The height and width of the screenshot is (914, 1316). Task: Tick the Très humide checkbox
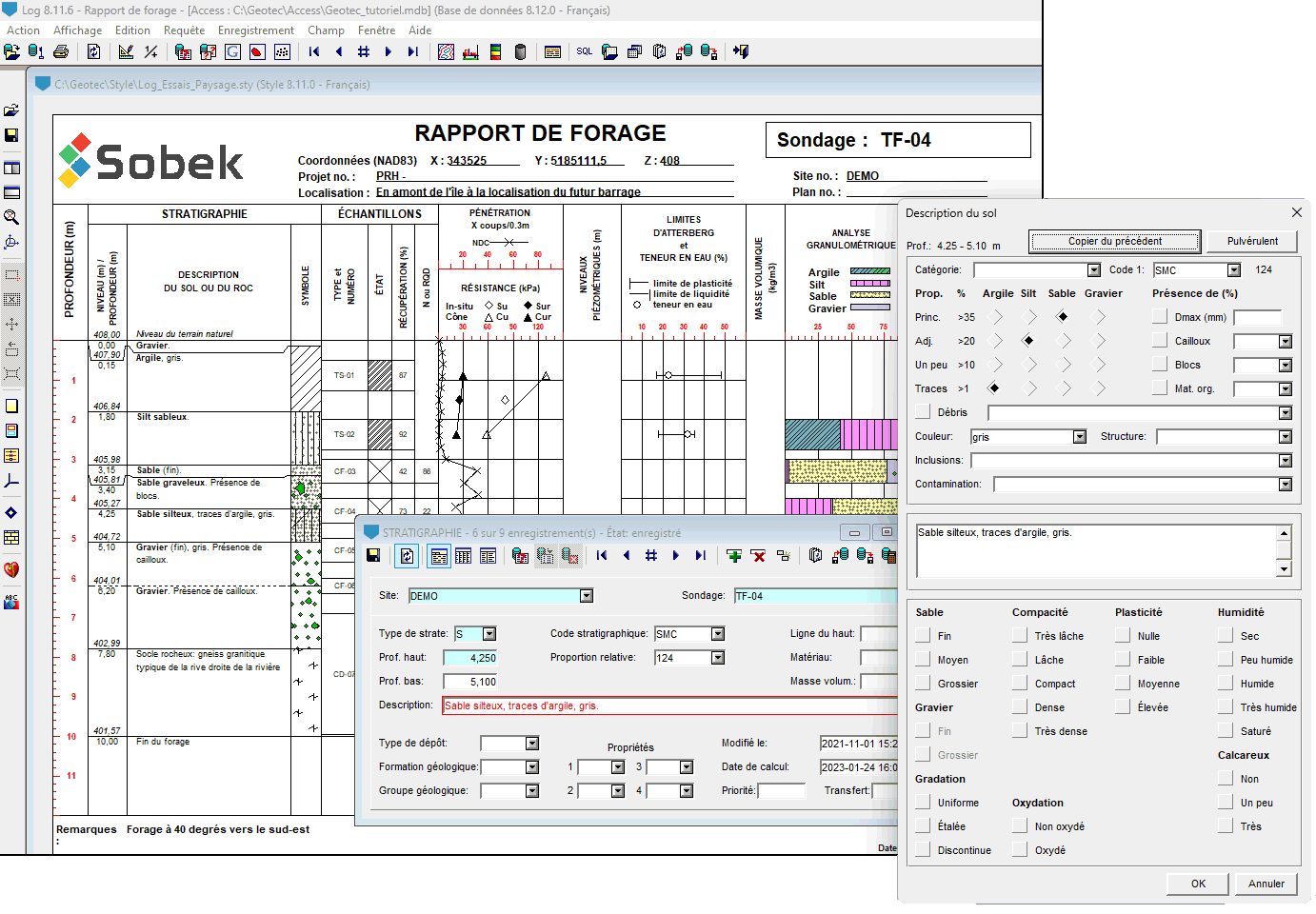1226,707
